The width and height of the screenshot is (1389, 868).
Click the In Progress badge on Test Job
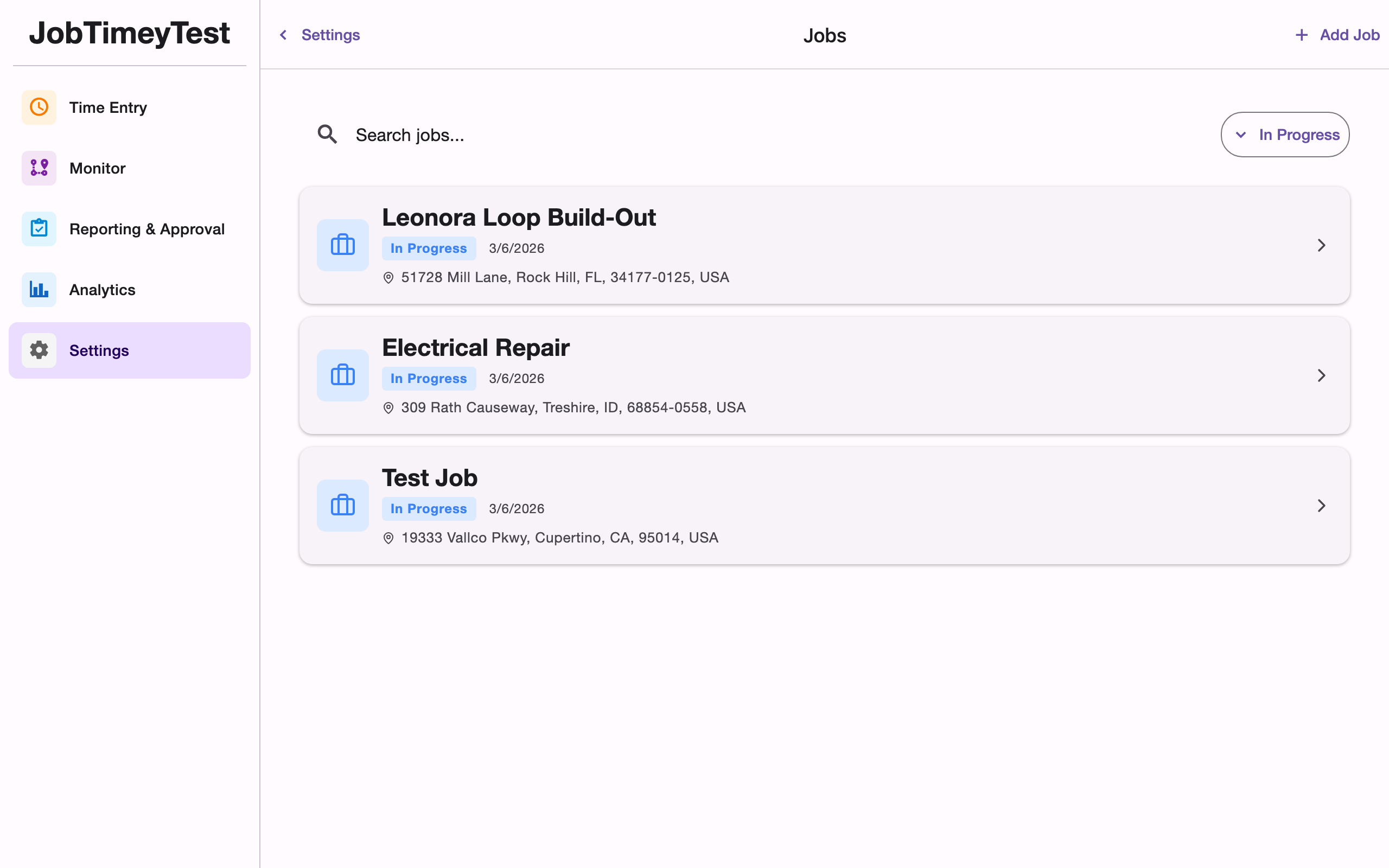point(429,508)
